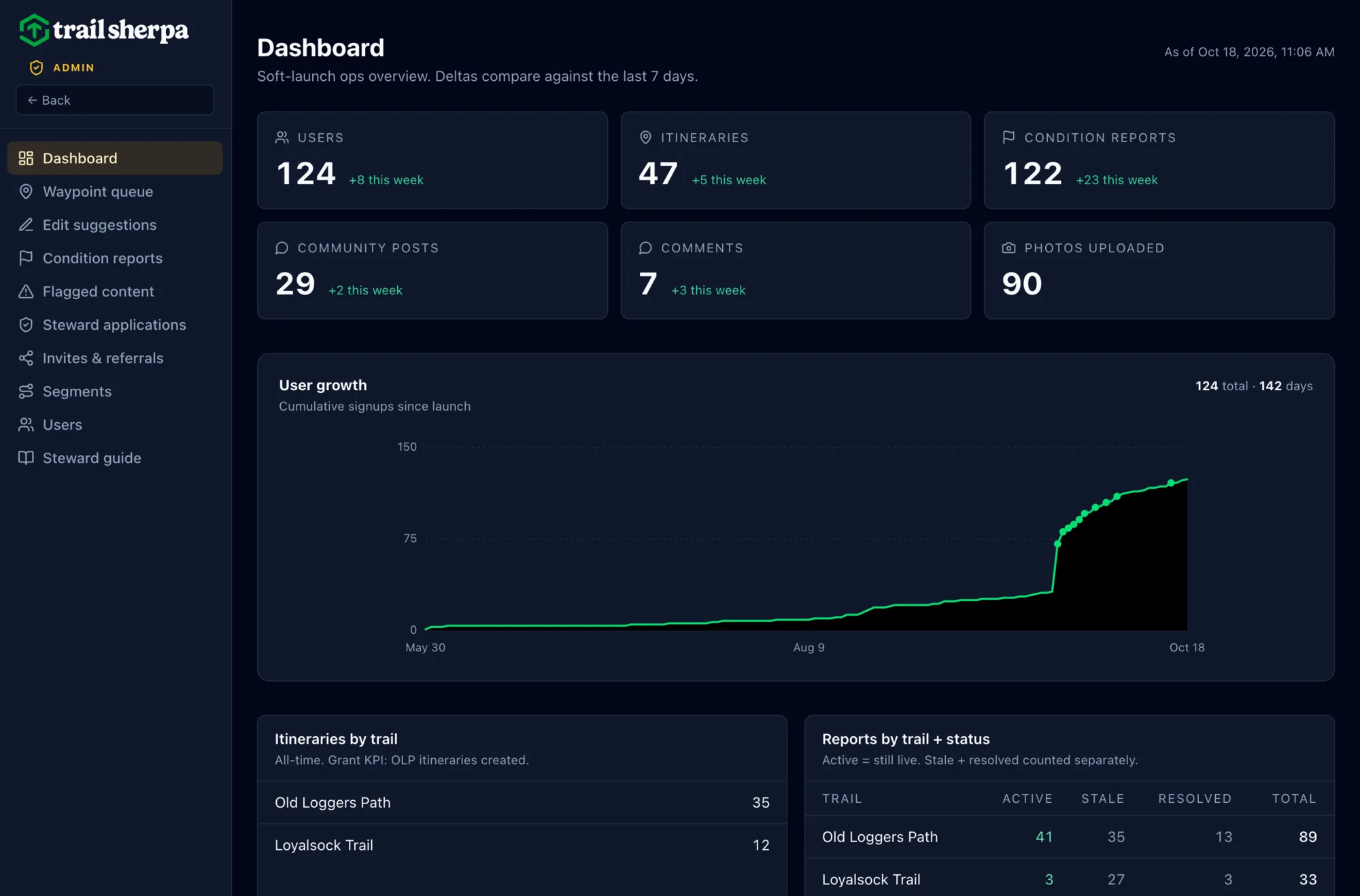Select Invites & referrals

[115, 358]
